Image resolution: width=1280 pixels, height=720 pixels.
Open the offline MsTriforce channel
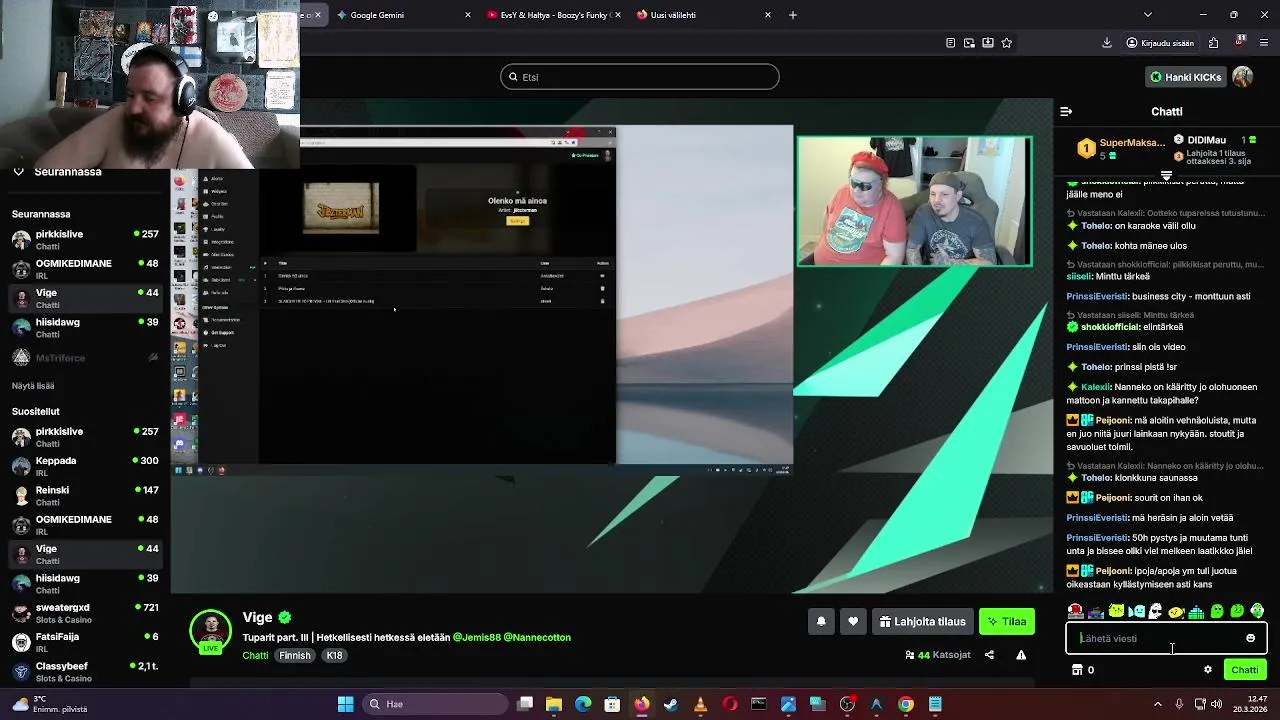click(85, 358)
